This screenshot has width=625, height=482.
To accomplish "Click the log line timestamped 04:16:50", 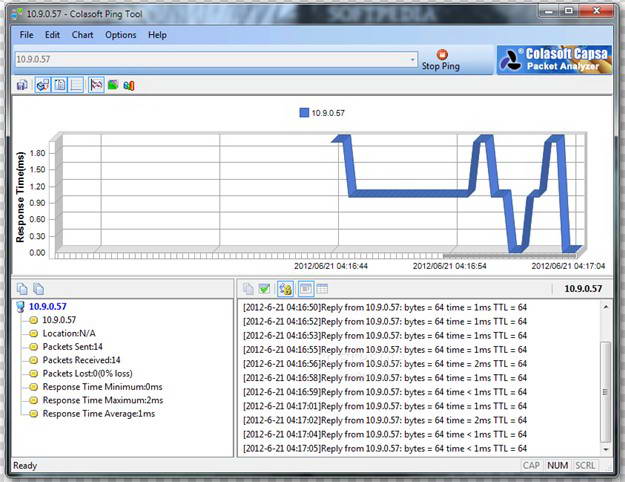I will 385,307.
